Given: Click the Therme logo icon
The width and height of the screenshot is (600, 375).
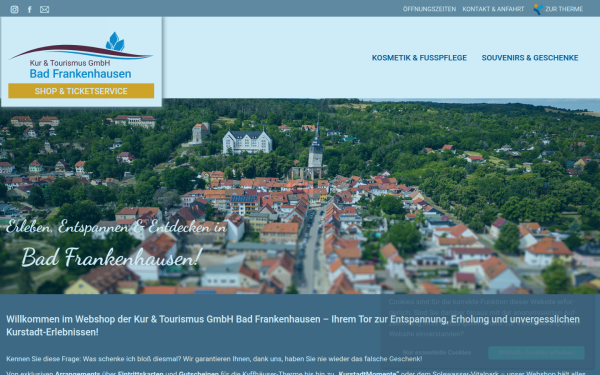Looking at the screenshot, I should 538,9.
